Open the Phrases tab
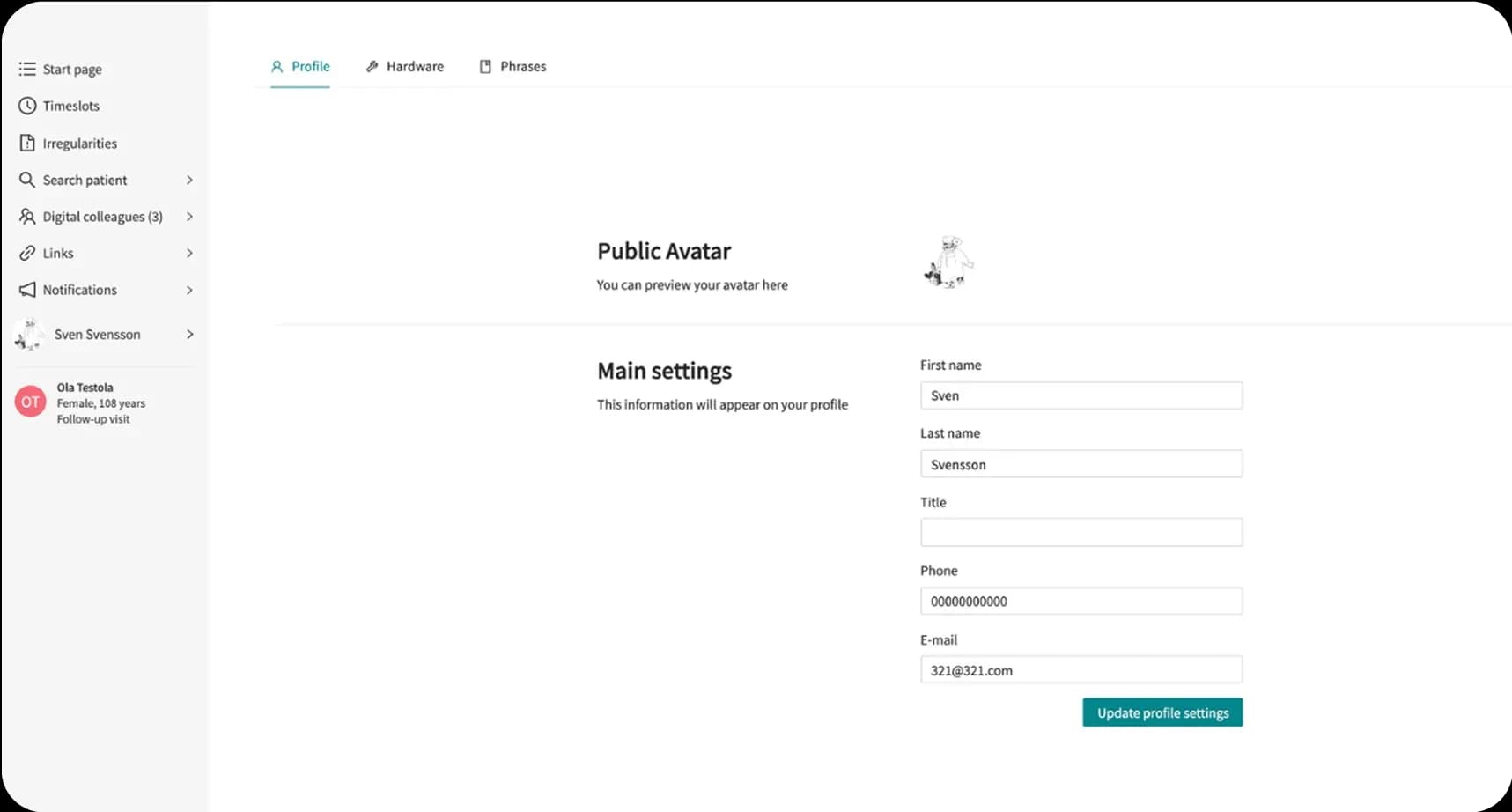This screenshot has height=812, width=1512. (x=513, y=66)
